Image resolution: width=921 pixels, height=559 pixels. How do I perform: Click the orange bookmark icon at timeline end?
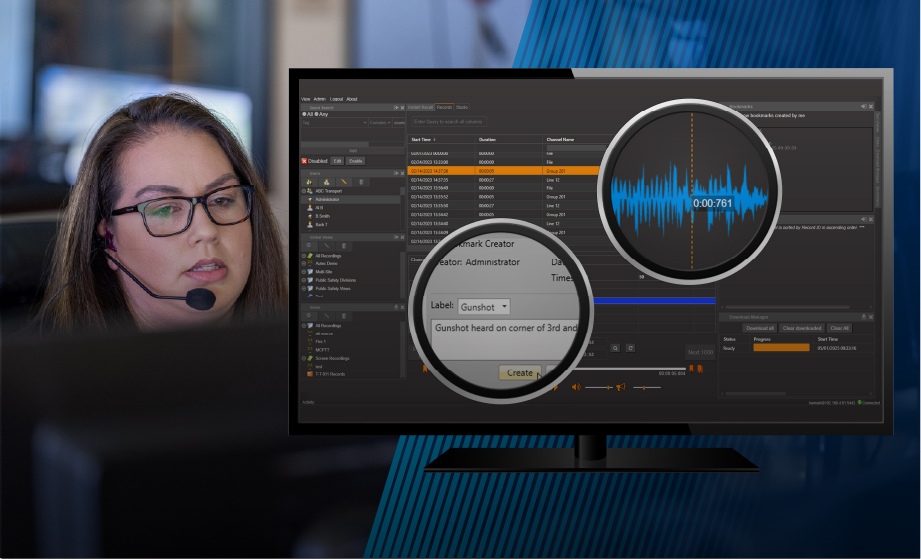(x=699, y=368)
